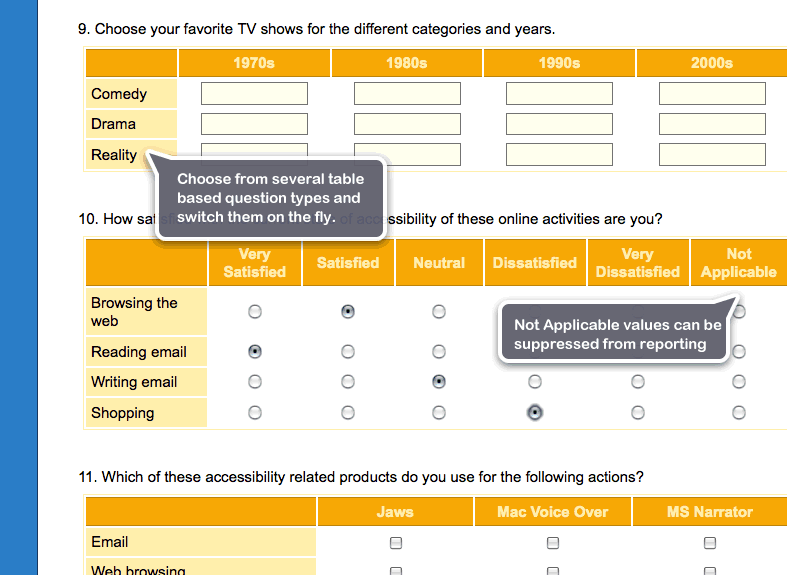The width and height of the screenshot is (787, 575).
Task: Focus the 1990s Reality text field
Action: [x=559, y=155]
